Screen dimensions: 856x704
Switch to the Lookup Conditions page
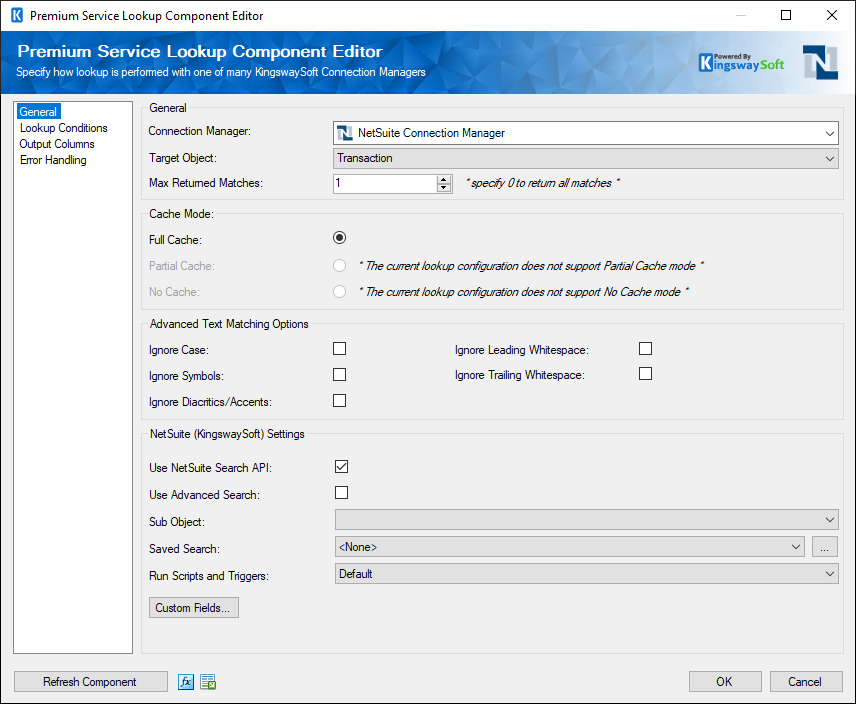pyautogui.click(x=64, y=128)
